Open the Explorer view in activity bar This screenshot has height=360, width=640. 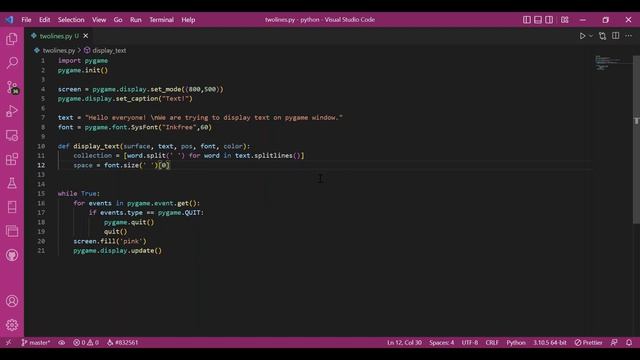[x=12, y=39]
